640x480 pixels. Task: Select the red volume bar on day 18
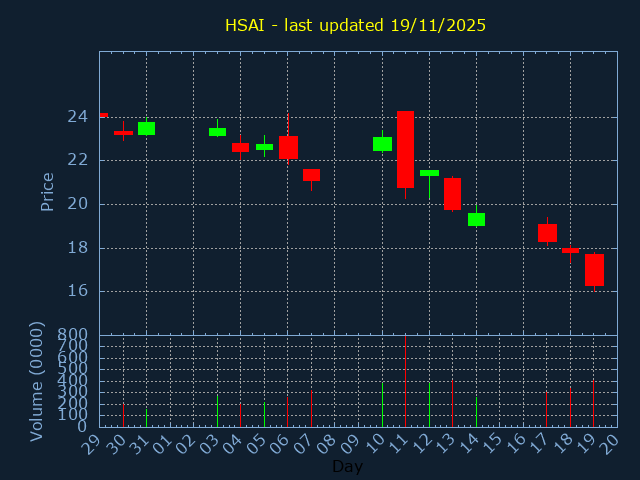pos(570,407)
